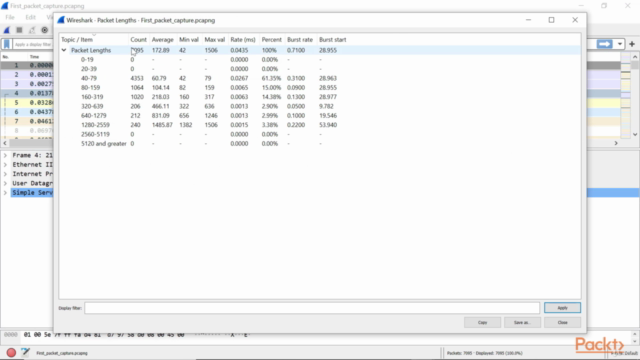The width and height of the screenshot is (640, 360).
Task: Sort by the Burst rate column header
Action: pos(300,40)
